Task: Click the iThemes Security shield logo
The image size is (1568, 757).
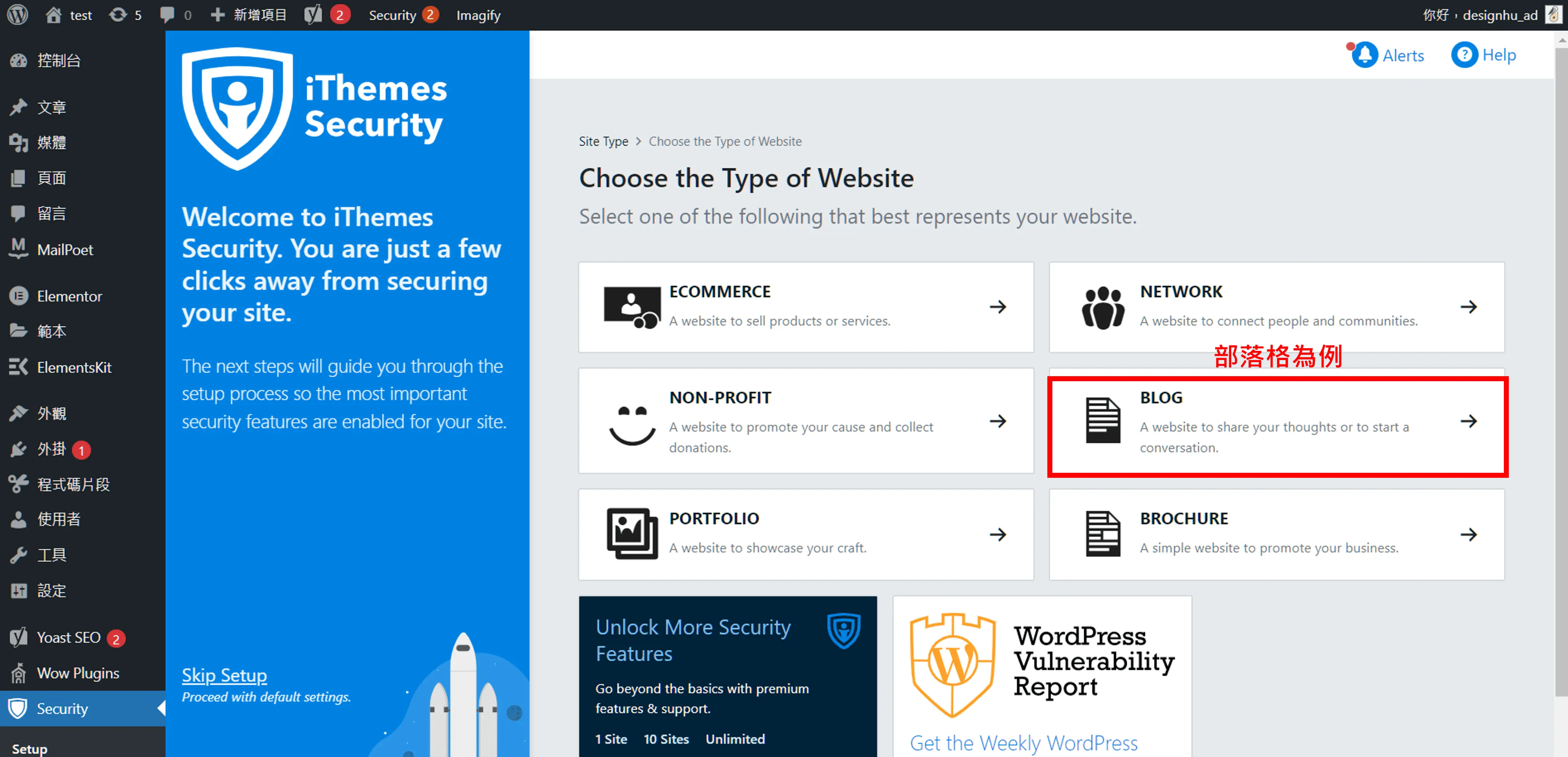Action: pyautogui.click(x=237, y=108)
